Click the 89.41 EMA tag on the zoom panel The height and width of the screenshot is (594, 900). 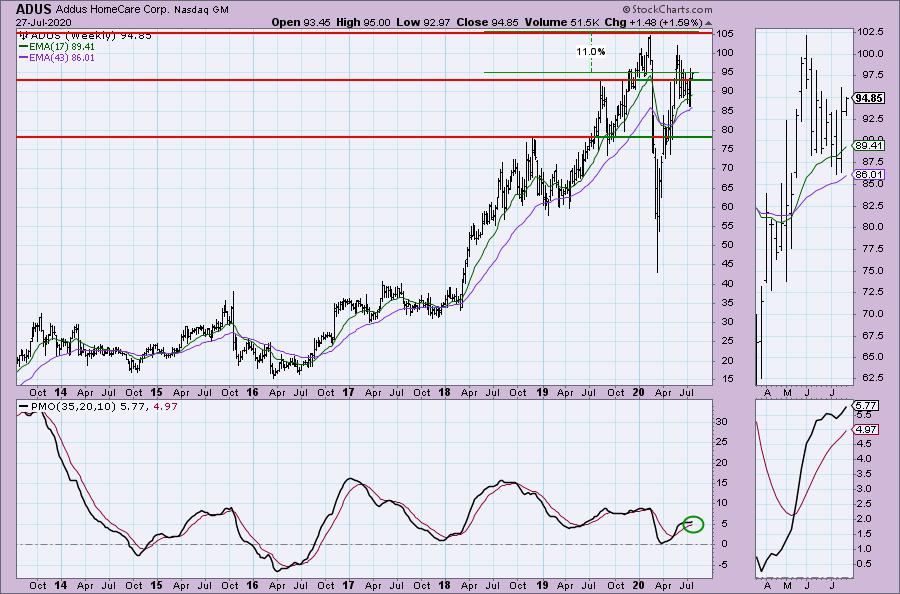point(868,146)
